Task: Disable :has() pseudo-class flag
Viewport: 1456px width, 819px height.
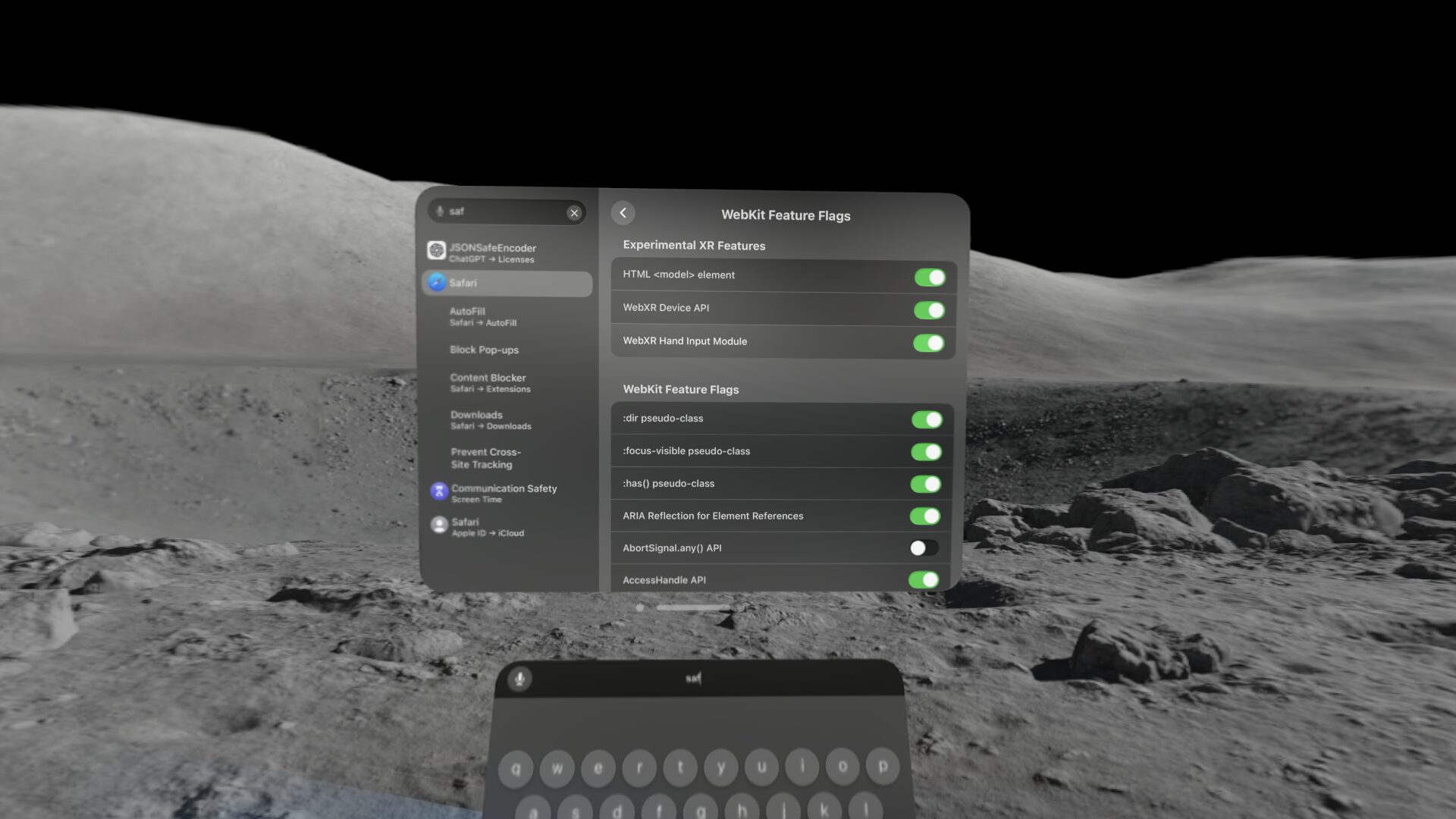Action: 925,484
